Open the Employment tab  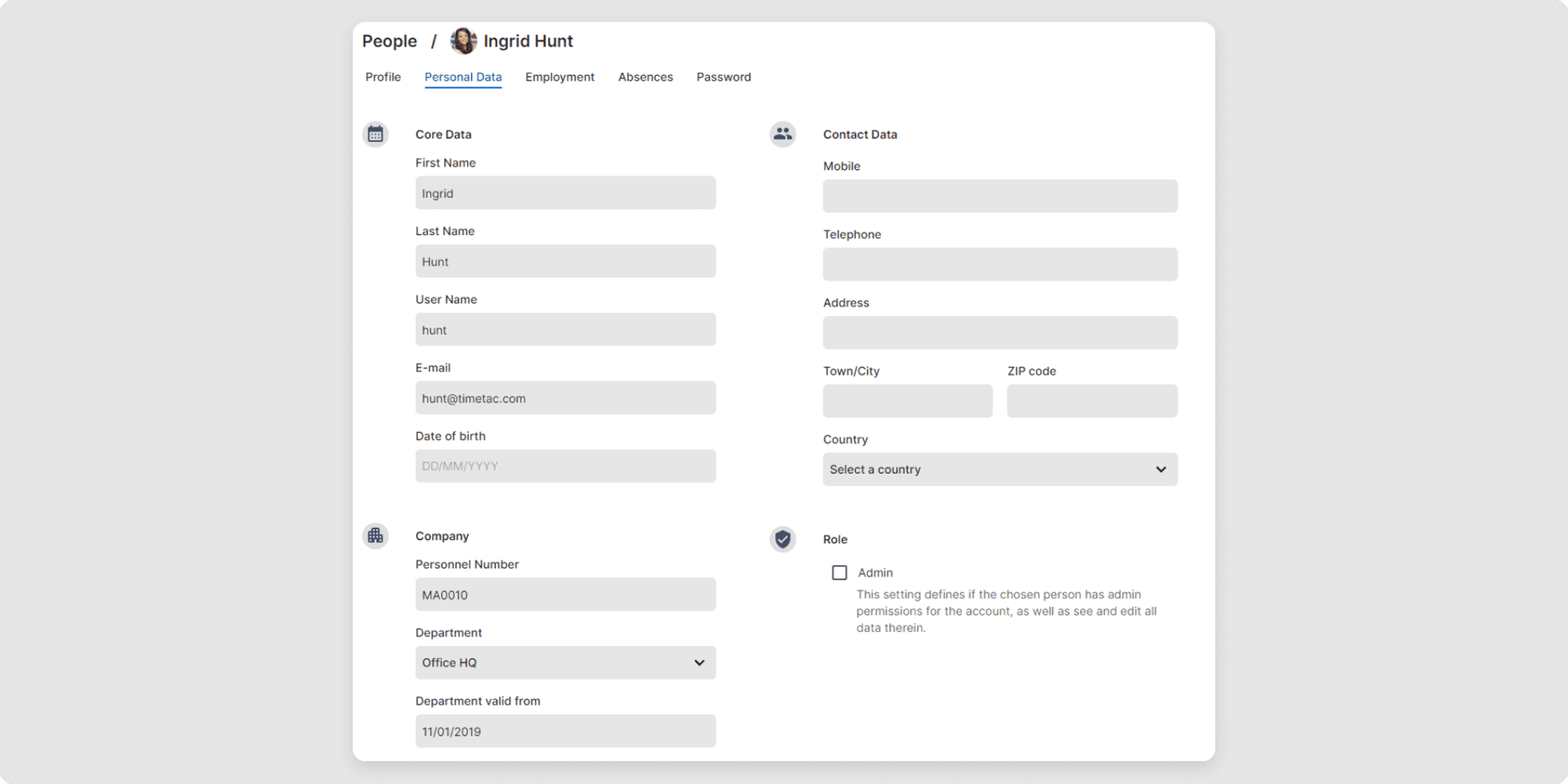click(x=559, y=77)
